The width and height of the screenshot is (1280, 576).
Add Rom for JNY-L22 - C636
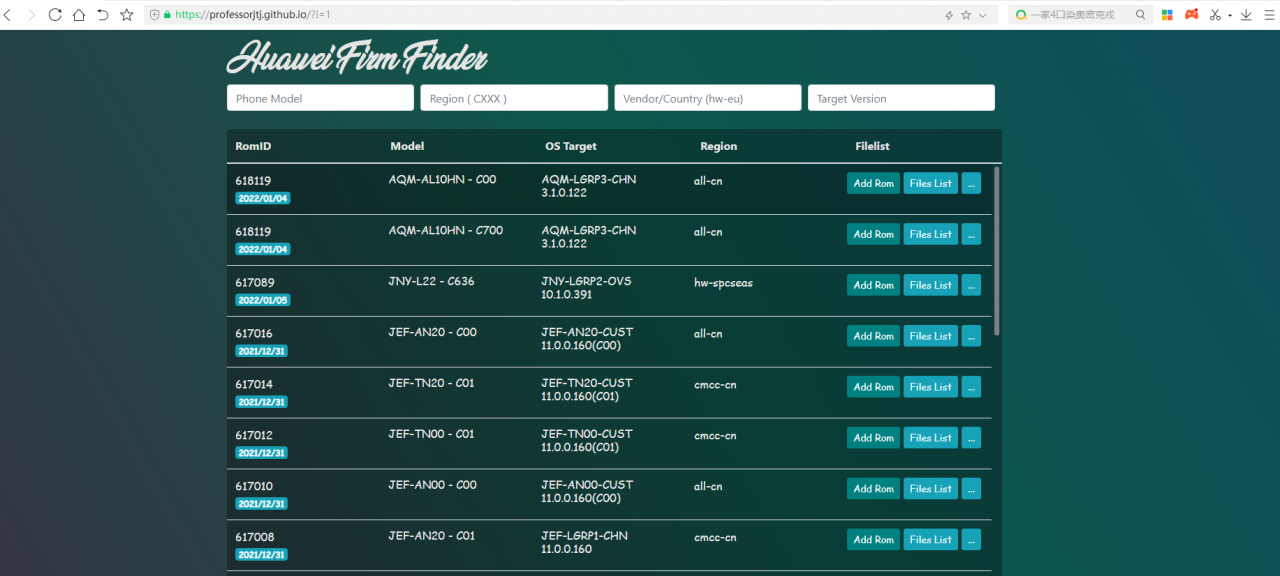[873, 285]
